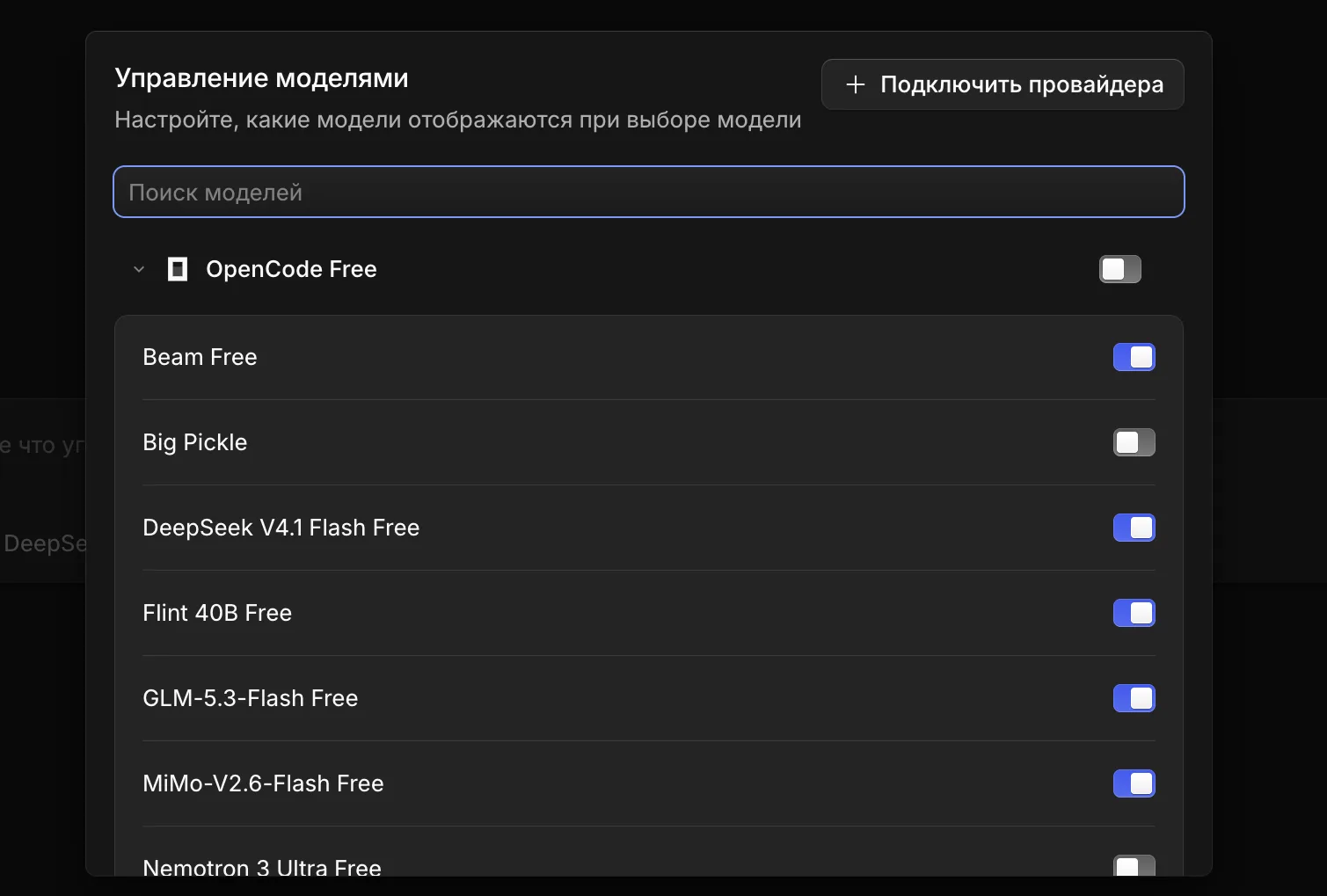Select the DeepSeek V4.1 Flash Free label
1327x896 pixels.
coord(281,528)
